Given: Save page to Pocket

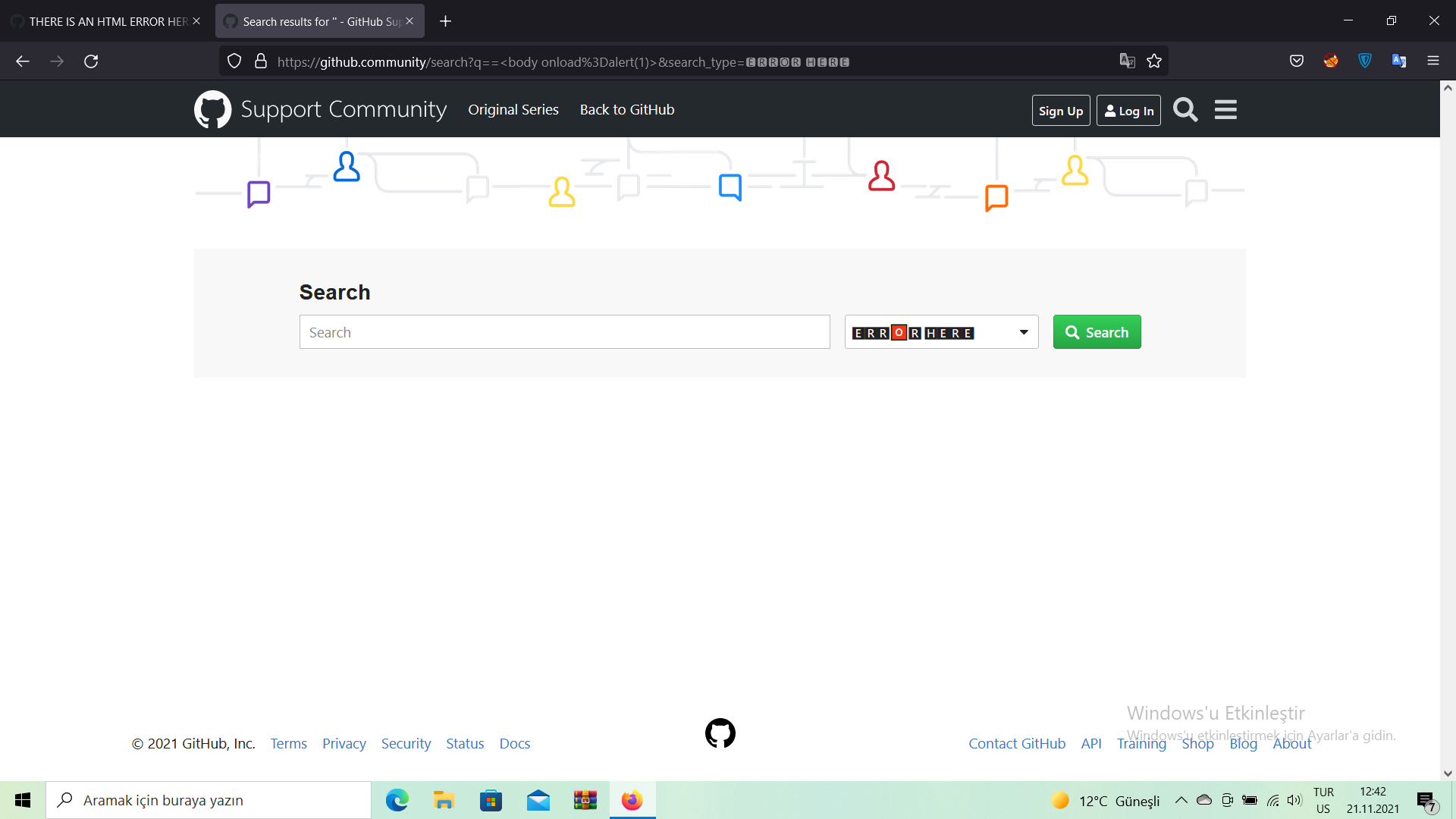Looking at the screenshot, I should click(1297, 61).
